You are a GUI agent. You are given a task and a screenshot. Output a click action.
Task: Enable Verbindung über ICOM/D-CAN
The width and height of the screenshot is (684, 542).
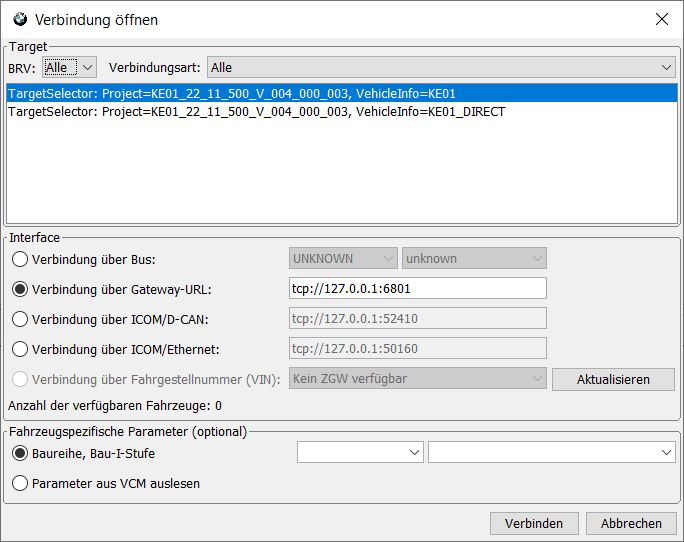[x=19, y=319]
